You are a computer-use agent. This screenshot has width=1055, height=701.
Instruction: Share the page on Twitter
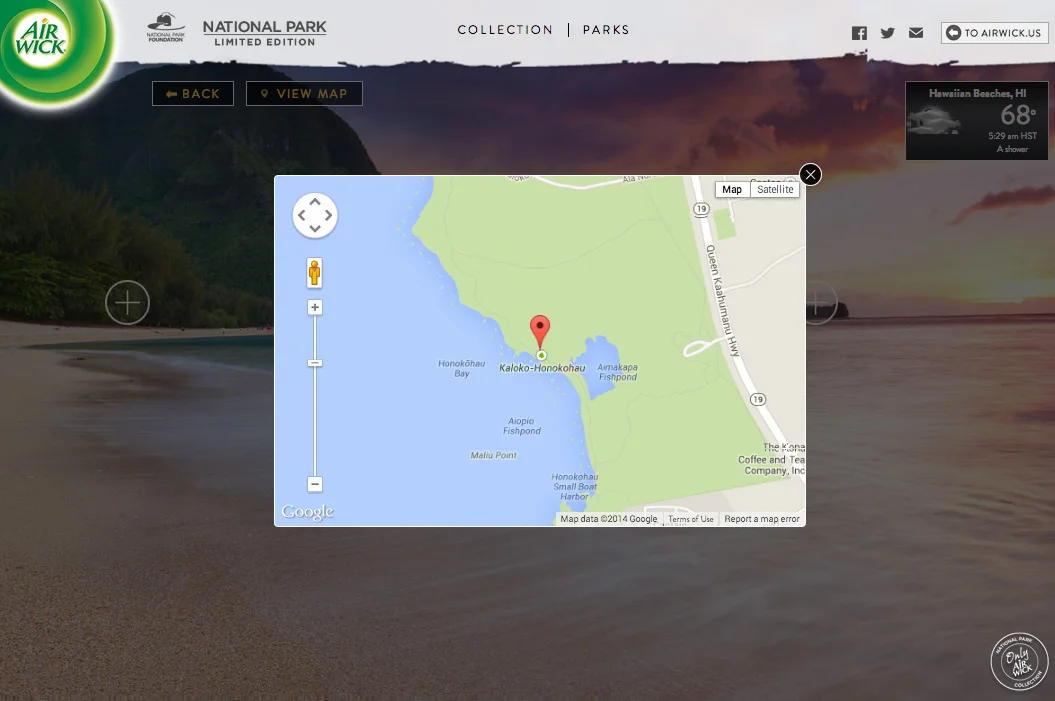[887, 33]
